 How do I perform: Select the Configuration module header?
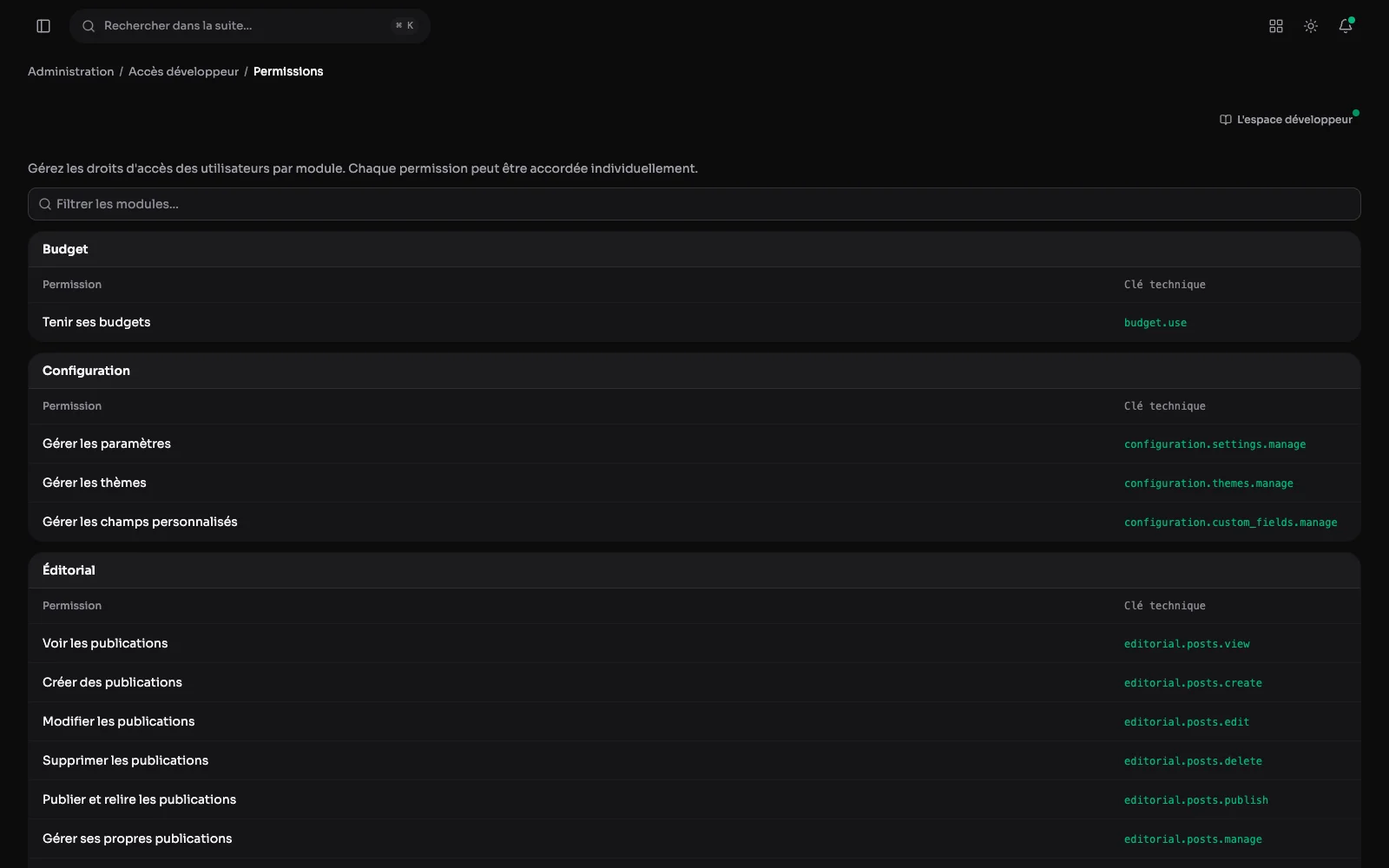click(694, 371)
